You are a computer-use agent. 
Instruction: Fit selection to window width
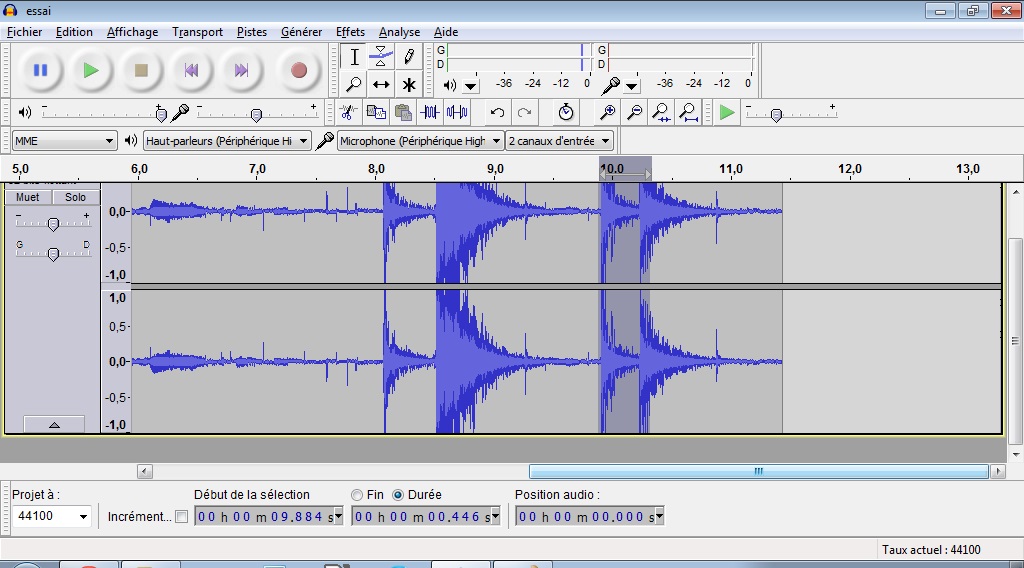662,112
